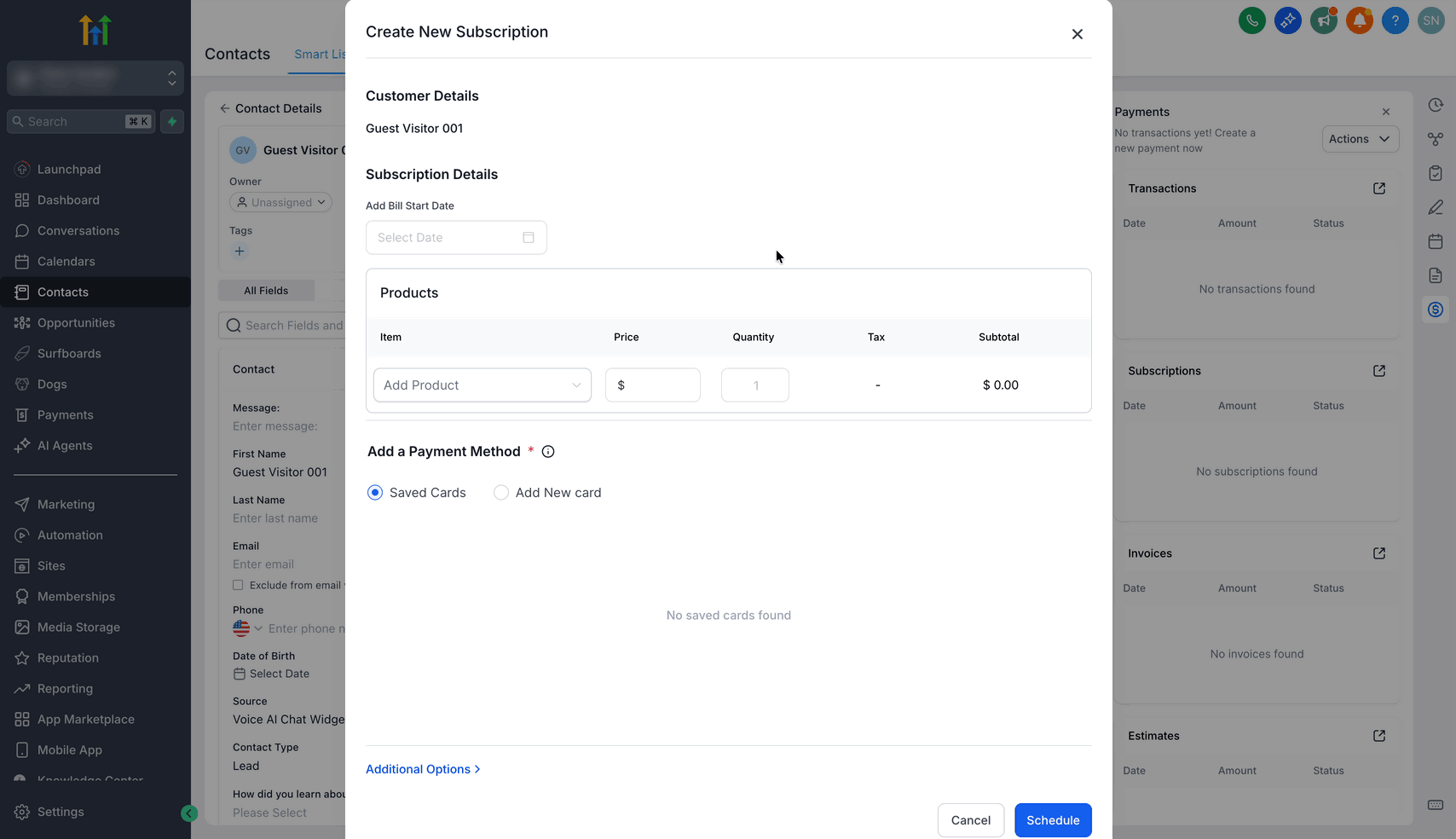Click the info icon beside Payment Method
1456x839 pixels.
[548, 452]
